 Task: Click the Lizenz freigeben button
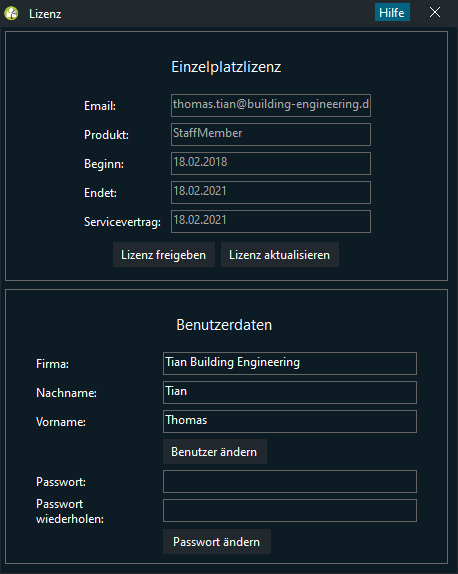click(164, 254)
